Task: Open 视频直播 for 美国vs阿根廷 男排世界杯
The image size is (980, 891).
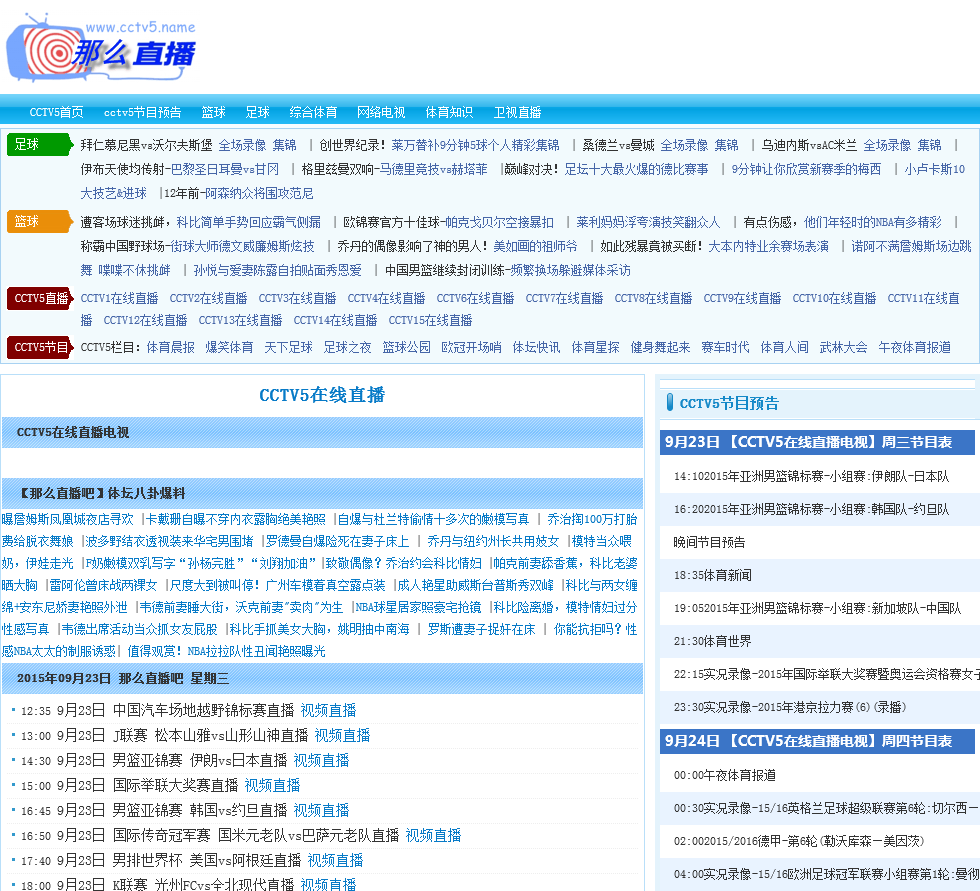Action: (x=335, y=860)
